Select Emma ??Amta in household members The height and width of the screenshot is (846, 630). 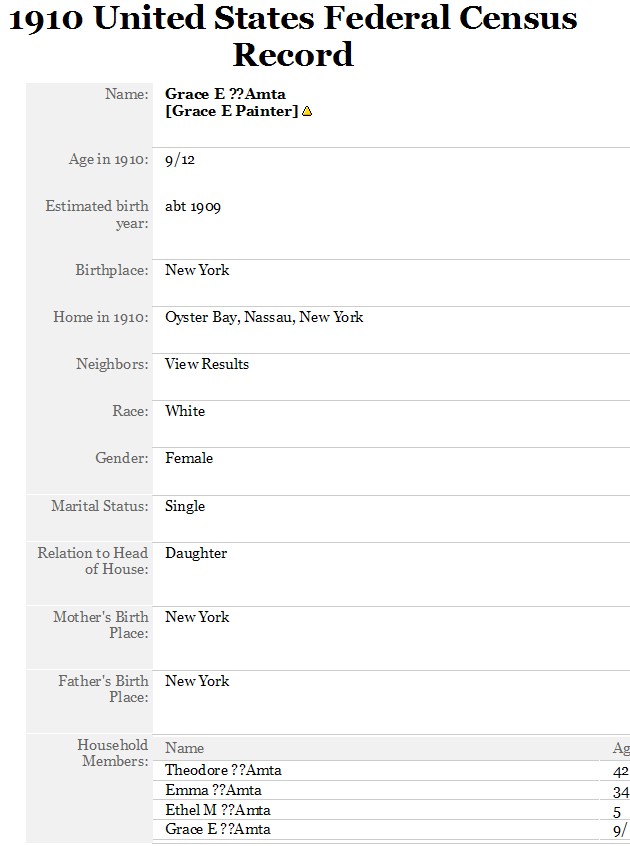[x=213, y=790]
